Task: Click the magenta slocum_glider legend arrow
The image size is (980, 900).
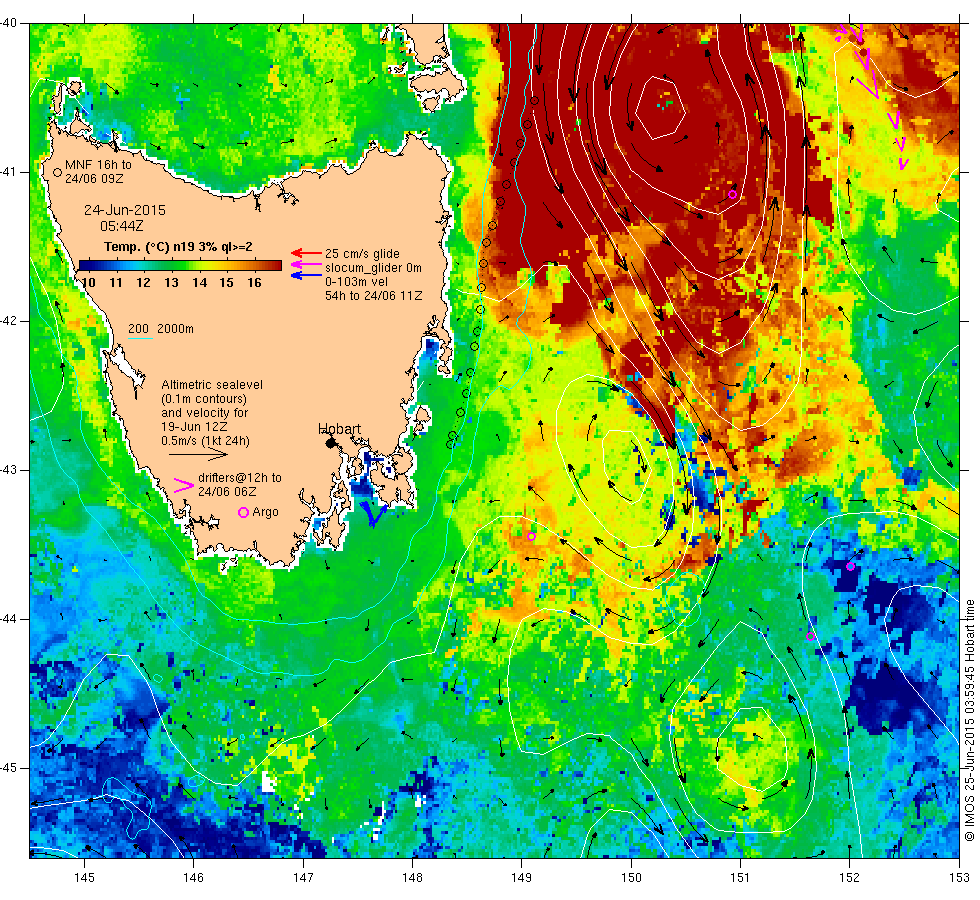Action: (x=306, y=265)
